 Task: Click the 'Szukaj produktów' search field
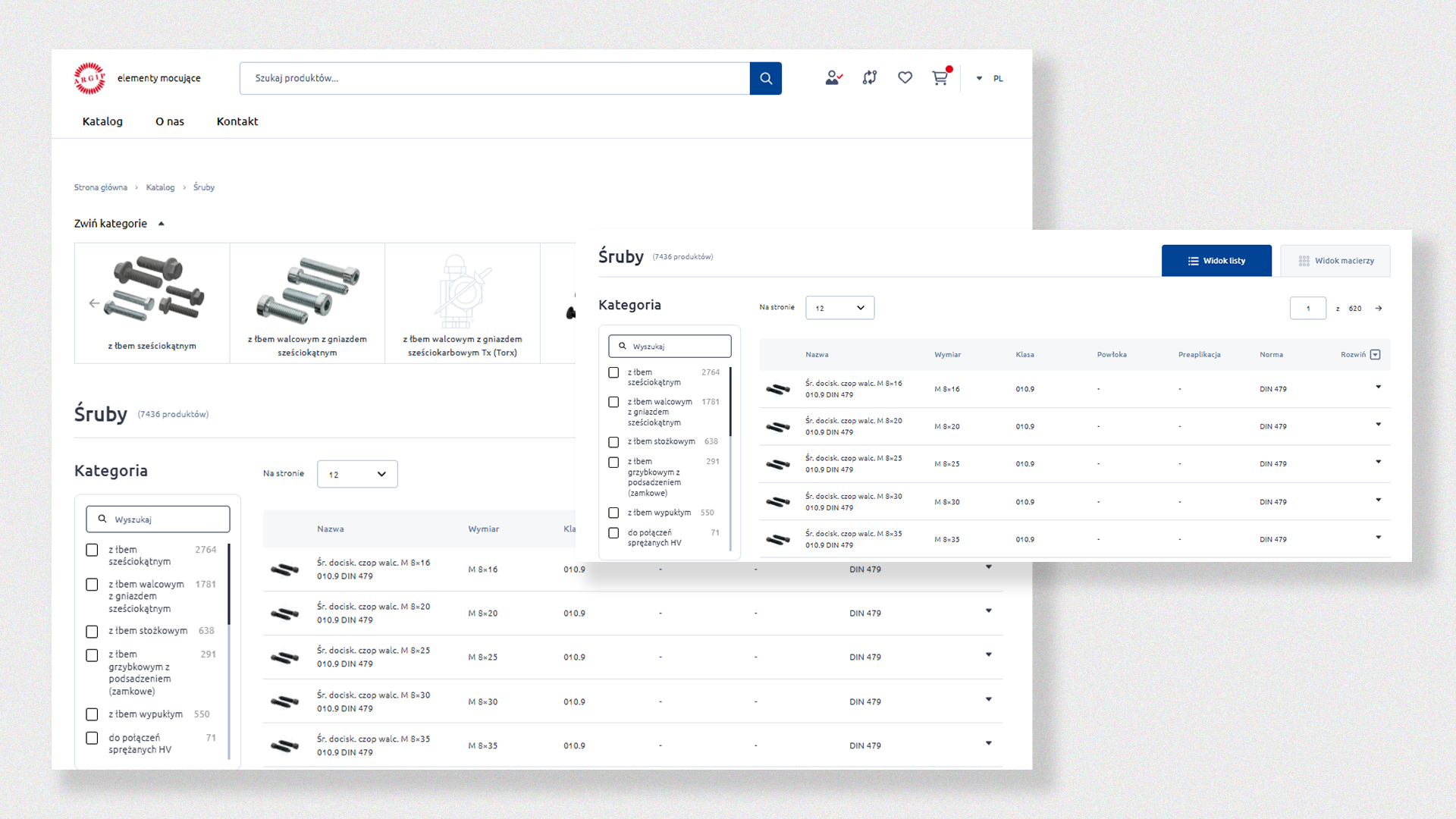[494, 78]
